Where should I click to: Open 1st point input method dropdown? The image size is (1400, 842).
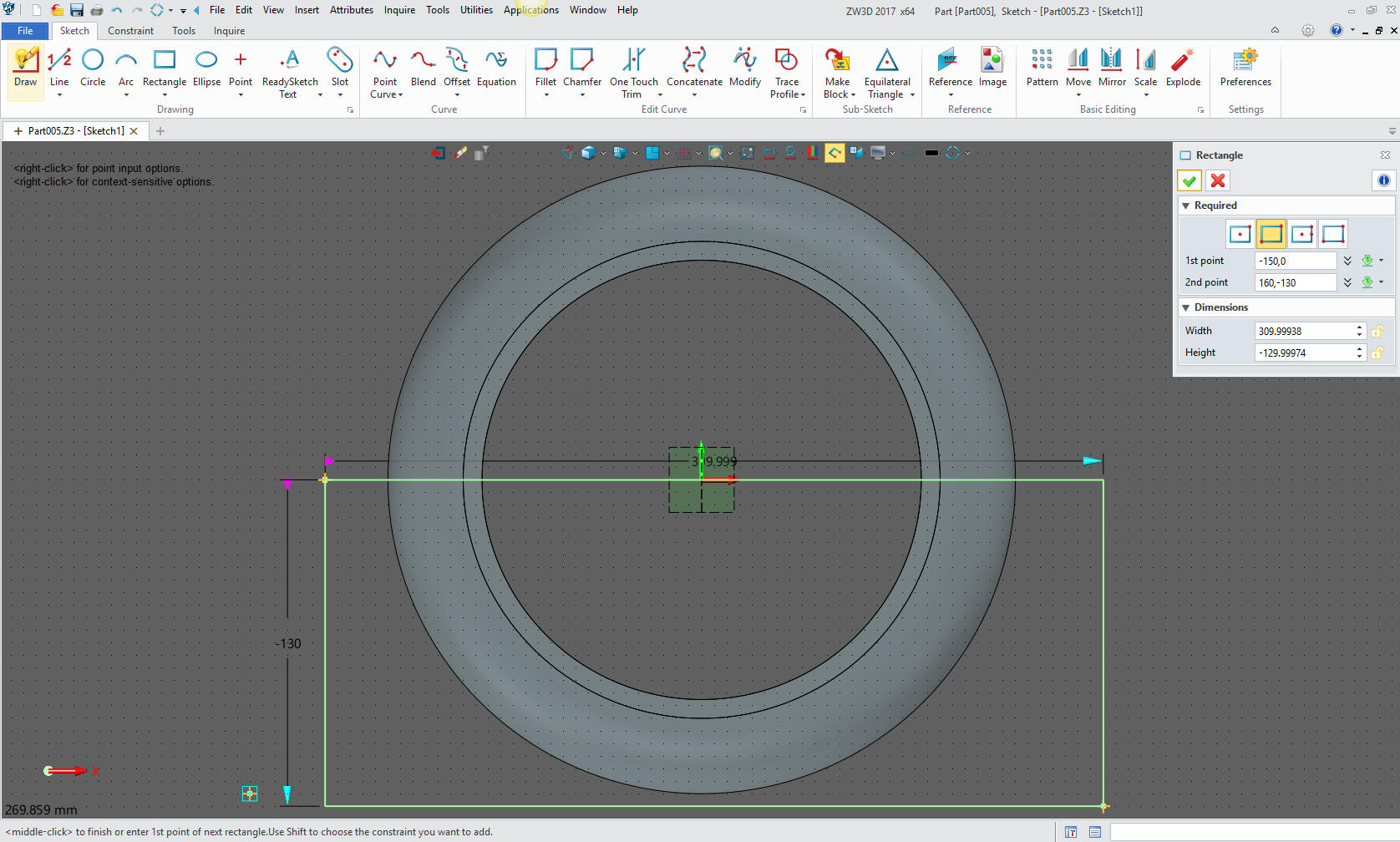(x=1381, y=261)
